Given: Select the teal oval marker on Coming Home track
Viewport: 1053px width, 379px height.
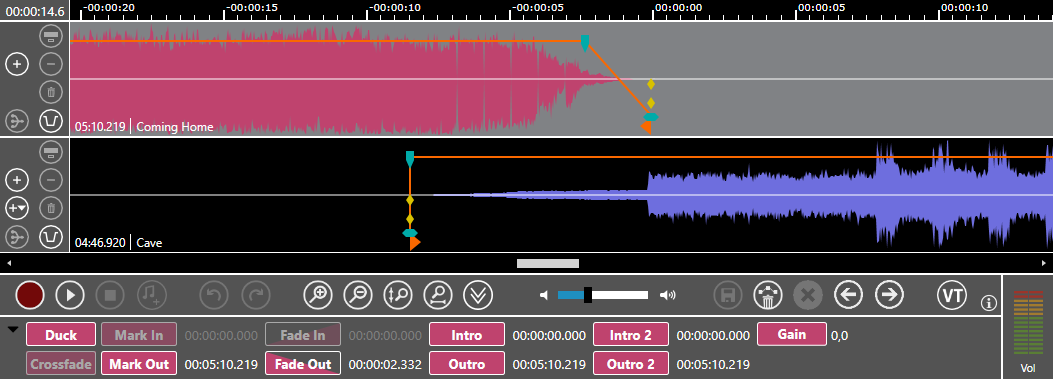Looking at the screenshot, I should [x=650, y=117].
